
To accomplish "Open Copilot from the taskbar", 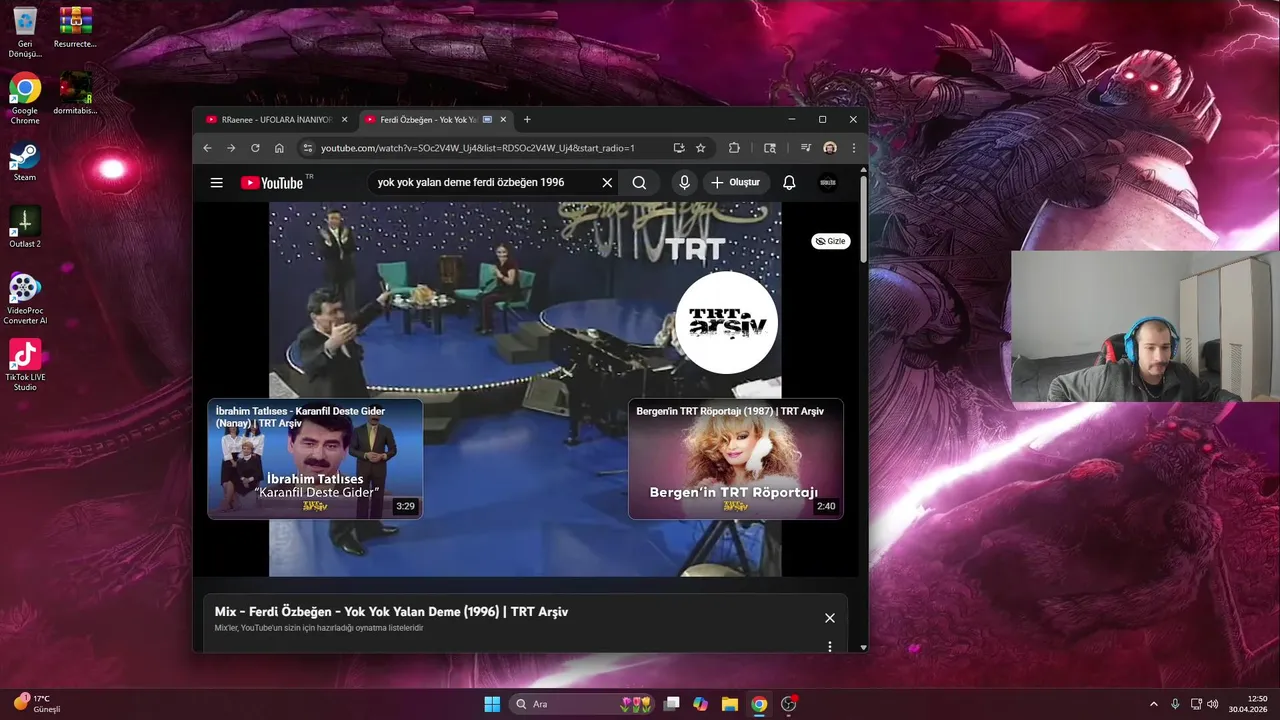I will [x=701, y=704].
